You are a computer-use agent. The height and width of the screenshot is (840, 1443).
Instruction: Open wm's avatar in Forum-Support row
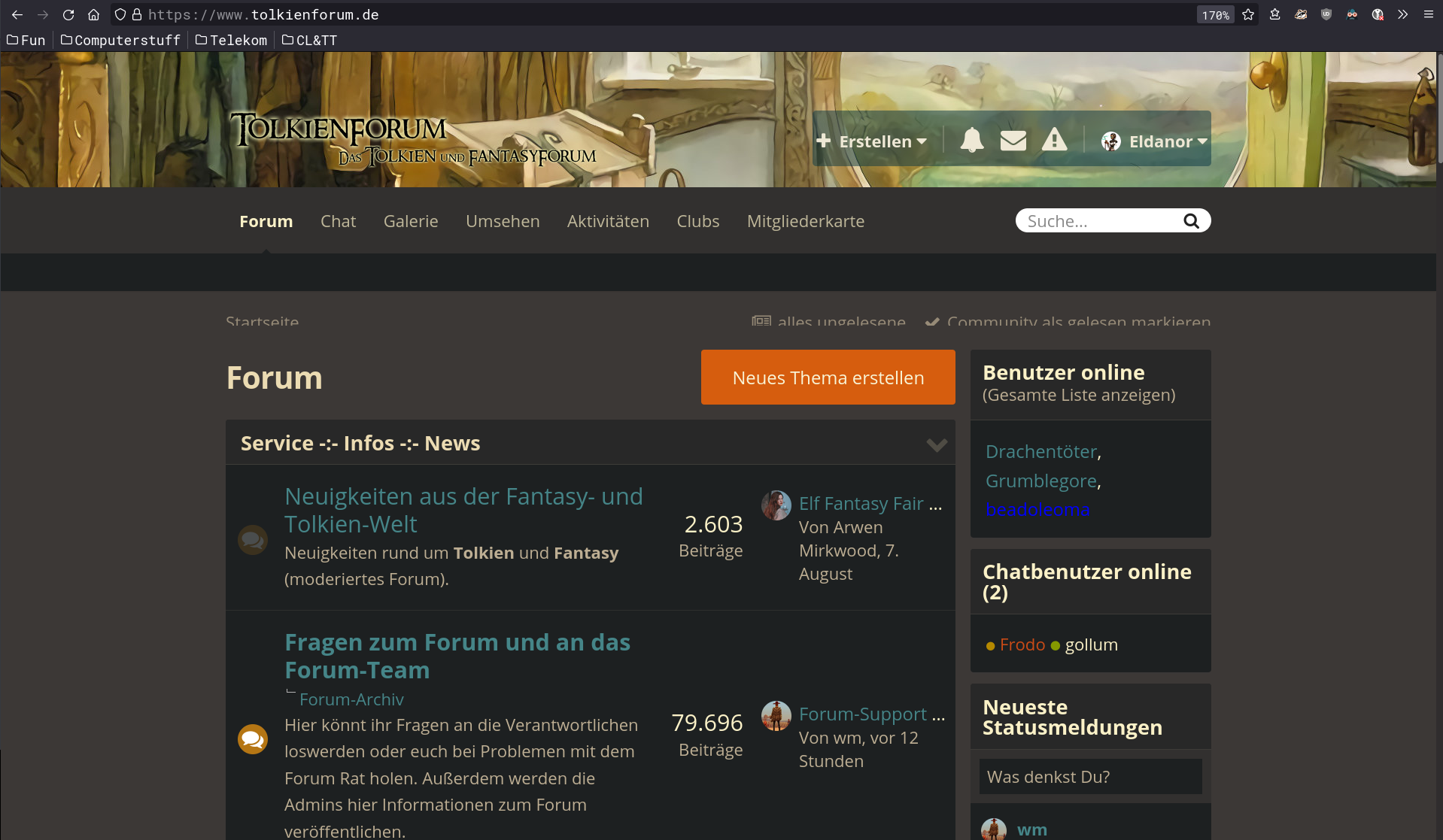pos(776,716)
